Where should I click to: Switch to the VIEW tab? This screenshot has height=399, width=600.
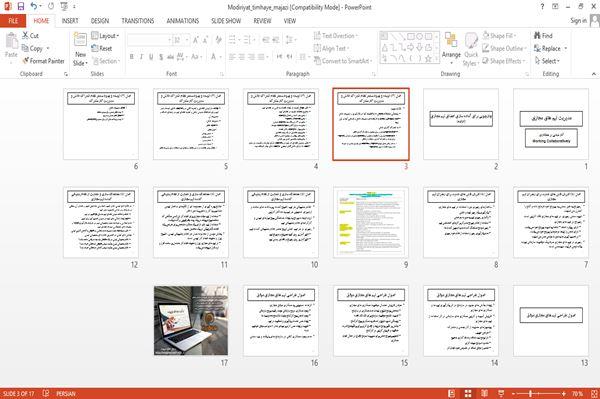290,21
